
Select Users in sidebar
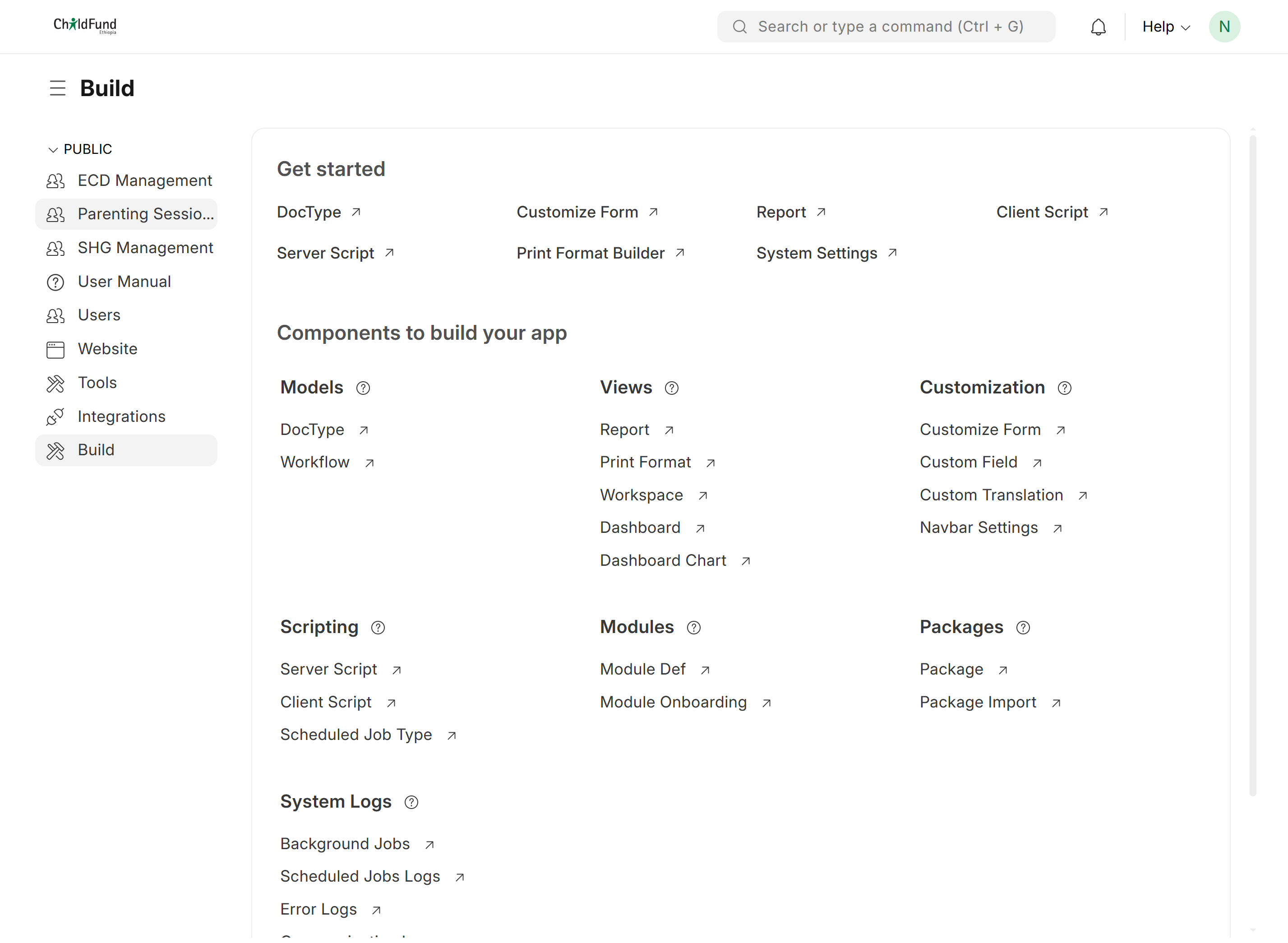point(126,315)
